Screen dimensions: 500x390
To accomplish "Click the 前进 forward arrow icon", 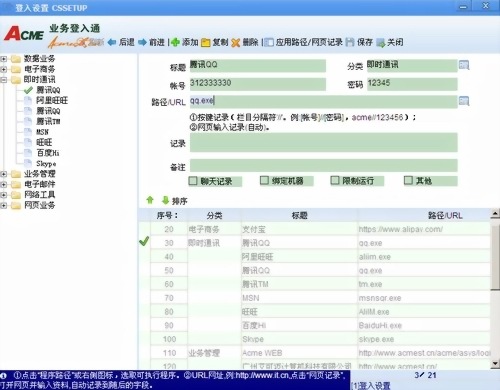I will (142, 42).
